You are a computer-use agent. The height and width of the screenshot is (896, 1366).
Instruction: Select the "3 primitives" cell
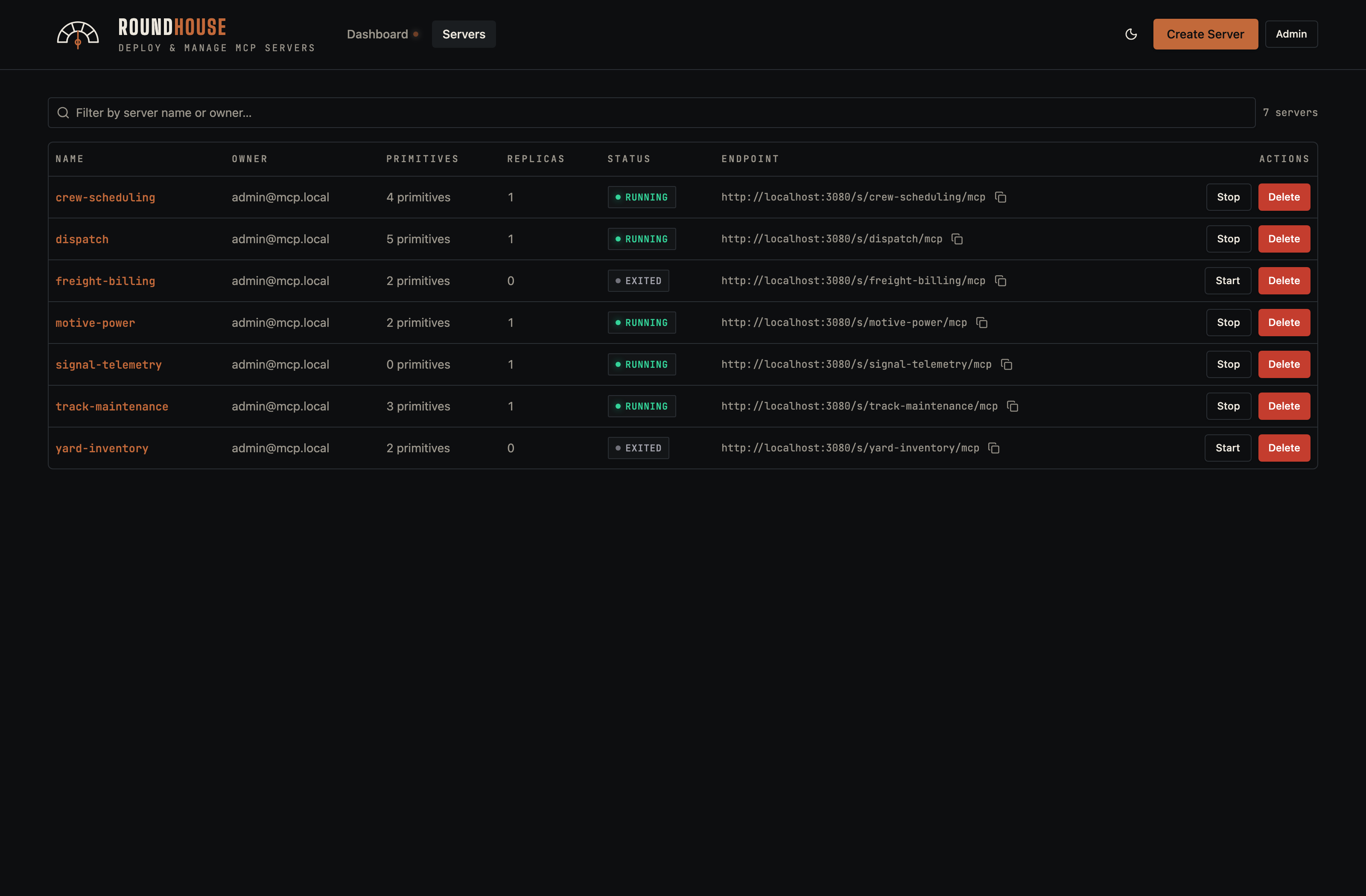pyautogui.click(x=418, y=407)
